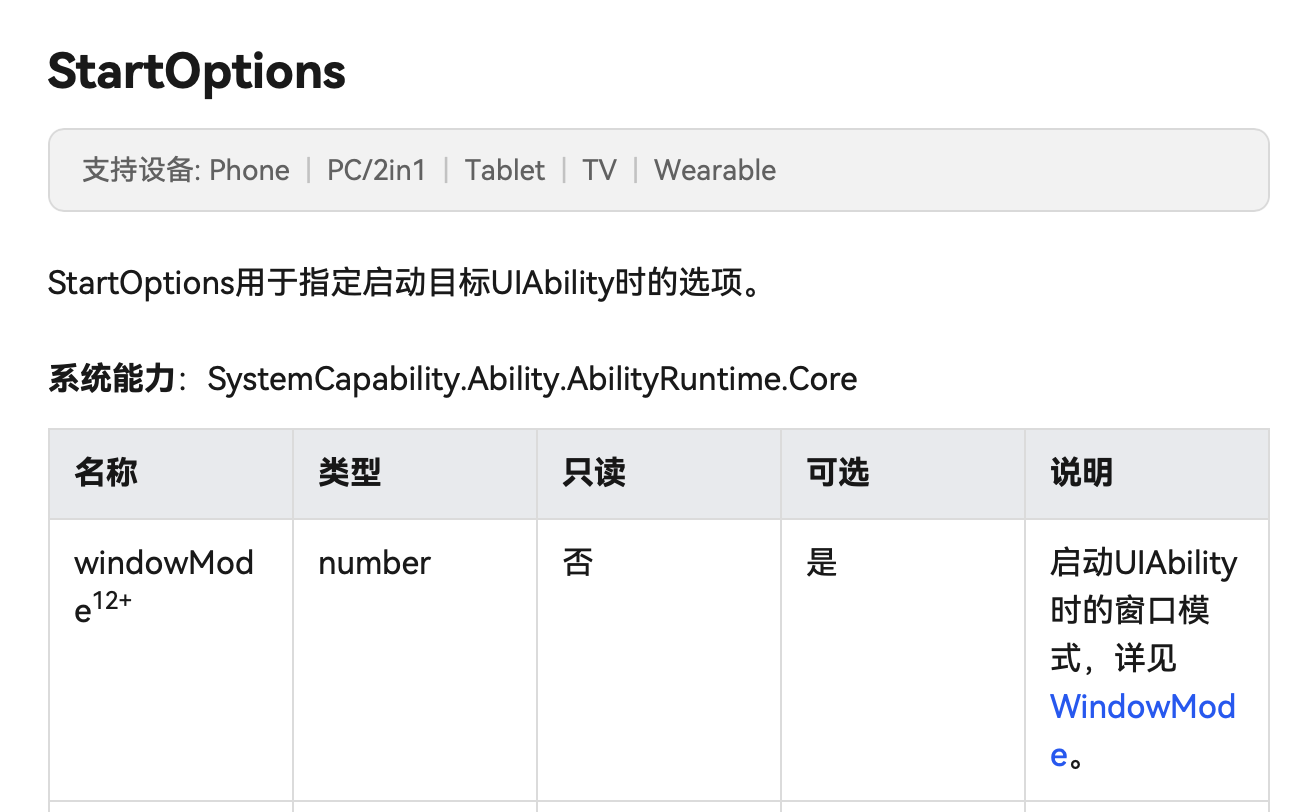This screenshot has width=1302, height=812.
Task: Select the PC/2in1 device label
Action: click(376, 170)
